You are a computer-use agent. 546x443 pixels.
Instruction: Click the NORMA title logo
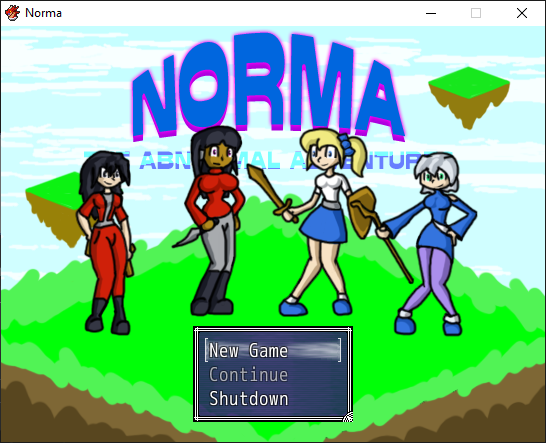pyautogui.click(x=268, y=87)
